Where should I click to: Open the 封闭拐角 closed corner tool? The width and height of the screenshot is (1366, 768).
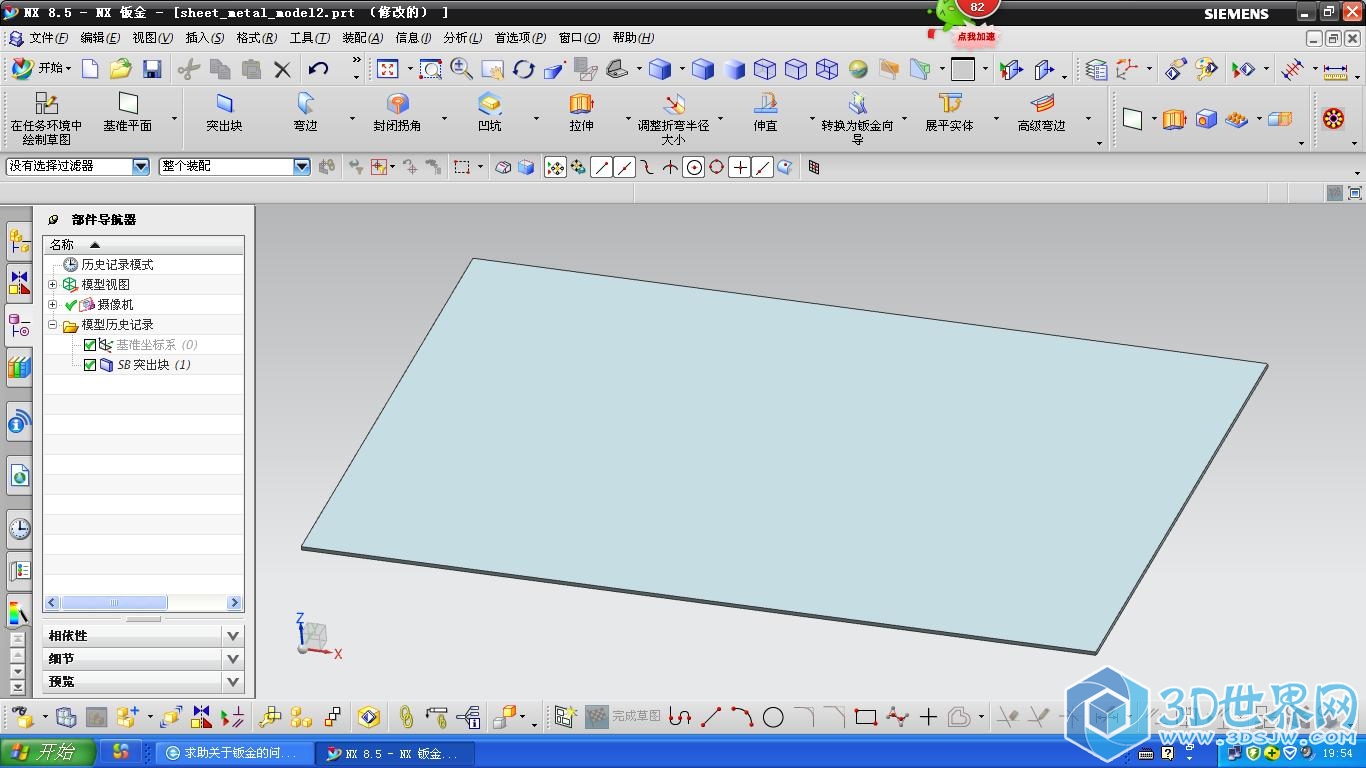(x=397, y=114)
